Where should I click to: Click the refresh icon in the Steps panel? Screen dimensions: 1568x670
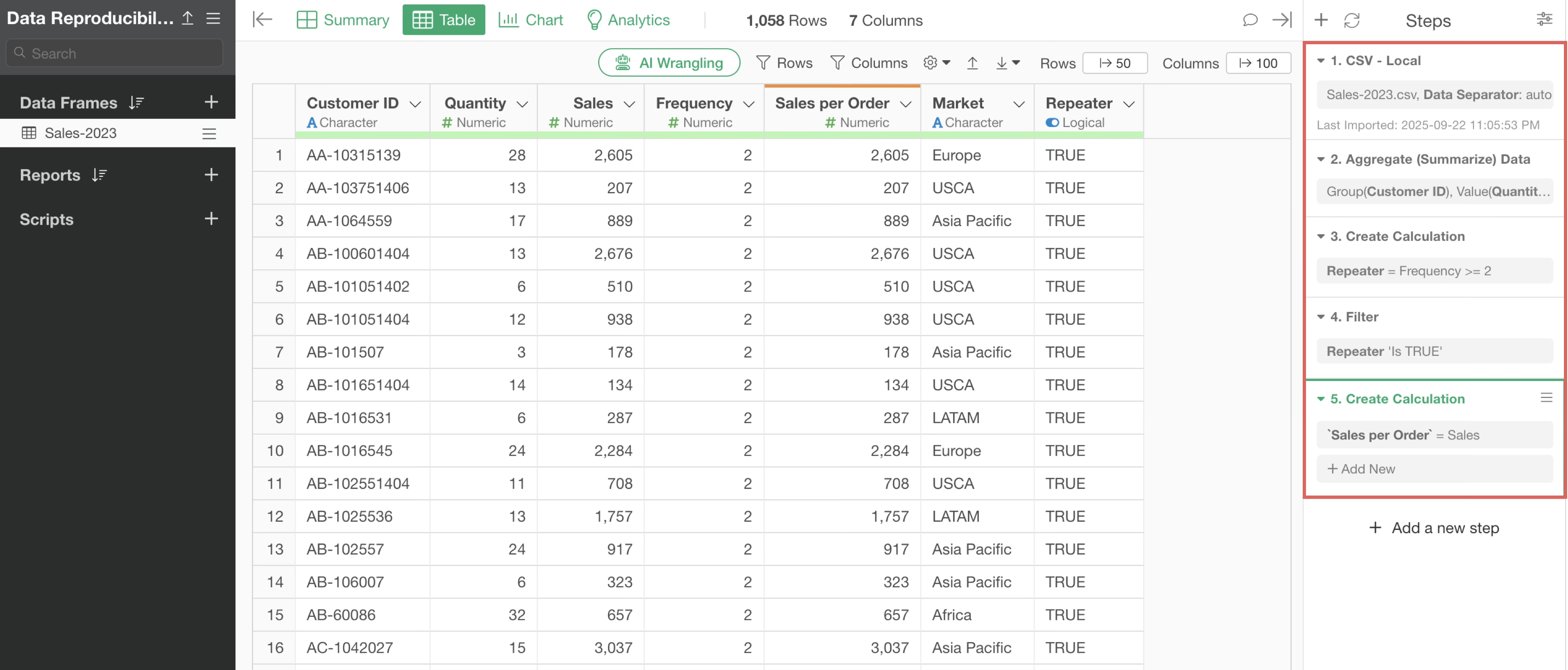pyautogui.click(x=1351, y=21)
